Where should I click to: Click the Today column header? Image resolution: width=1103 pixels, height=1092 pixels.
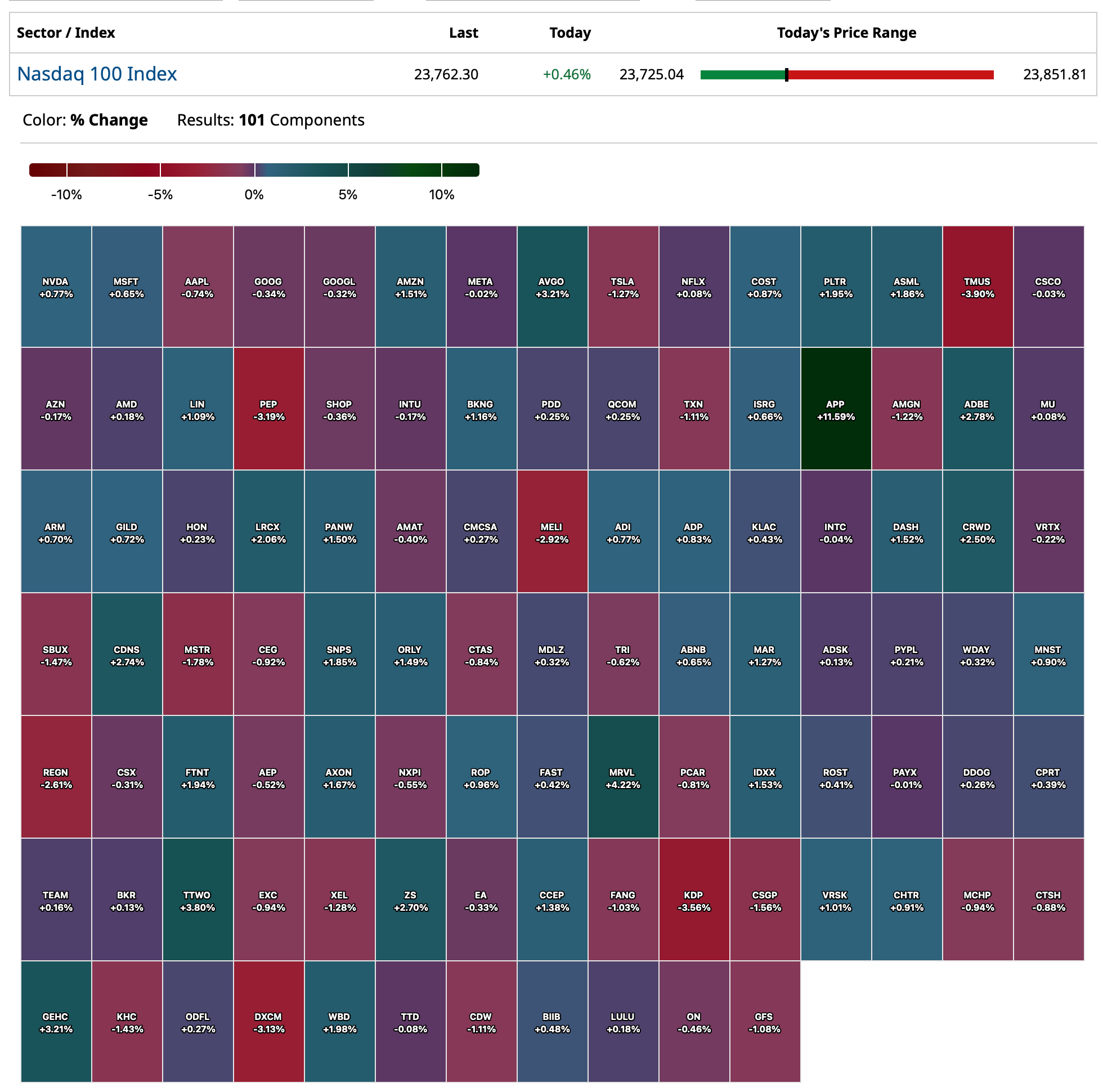click(570, 33)
